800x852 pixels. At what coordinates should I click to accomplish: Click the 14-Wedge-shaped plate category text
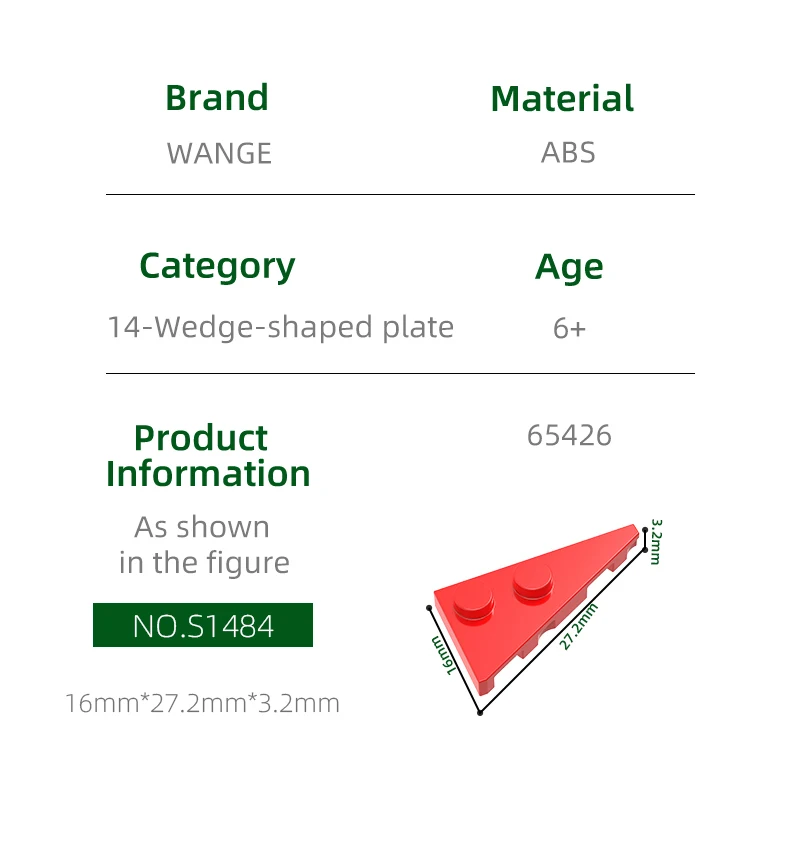coord(280,327)
